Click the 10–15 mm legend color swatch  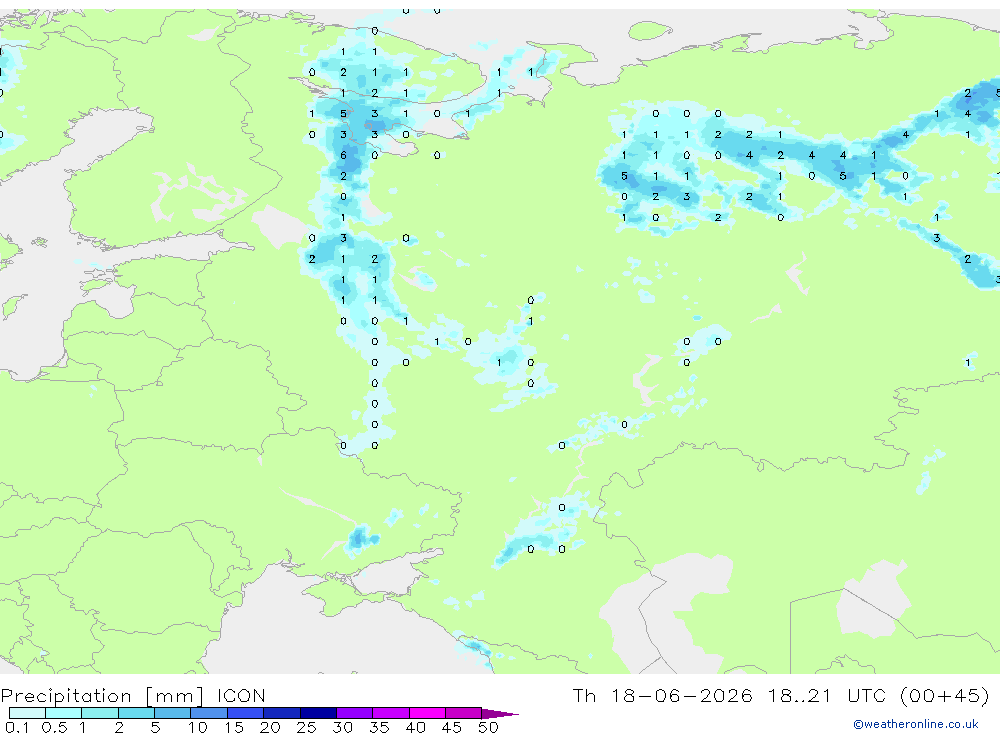pyautogui.click(x=209, y=713)
